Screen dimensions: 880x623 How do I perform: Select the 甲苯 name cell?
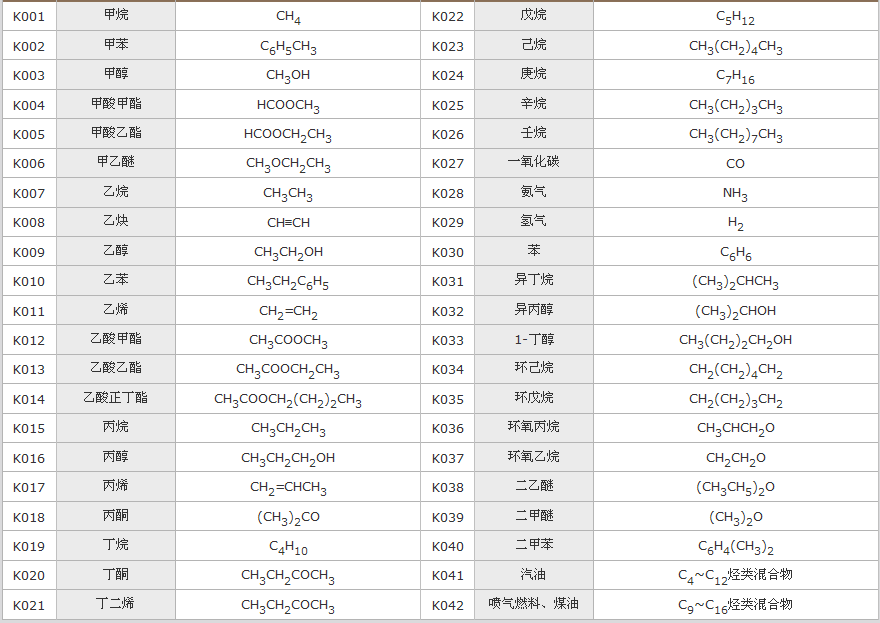click(x=116, y=46)
